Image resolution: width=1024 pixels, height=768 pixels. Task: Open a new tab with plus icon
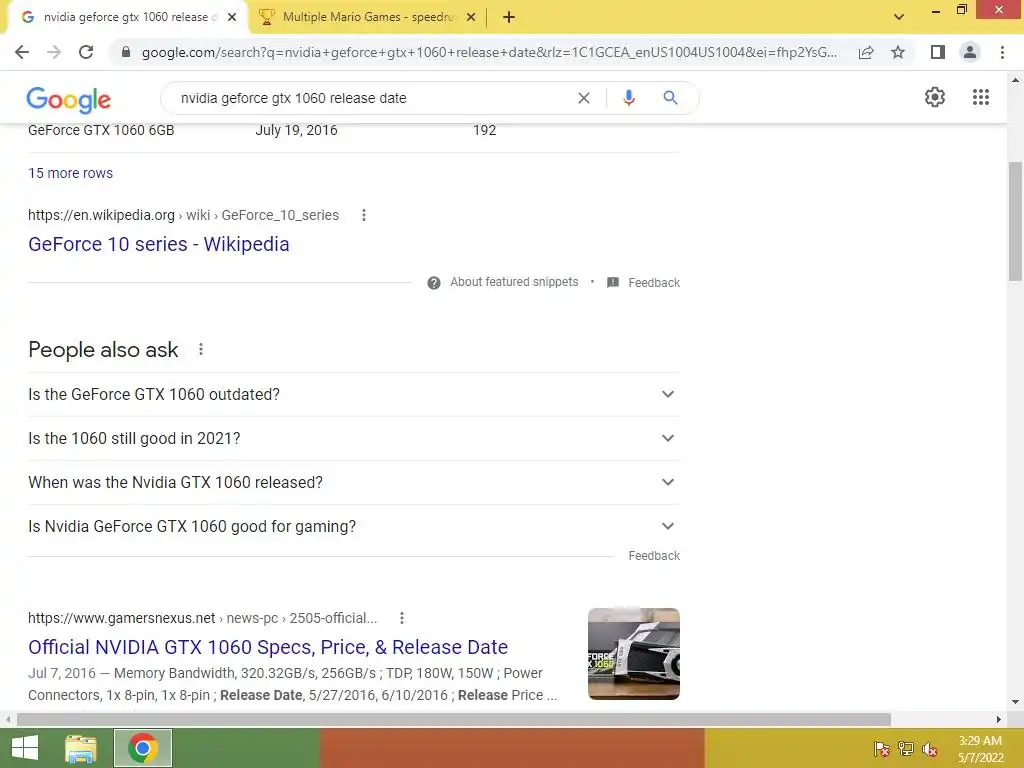coord(509,18)
